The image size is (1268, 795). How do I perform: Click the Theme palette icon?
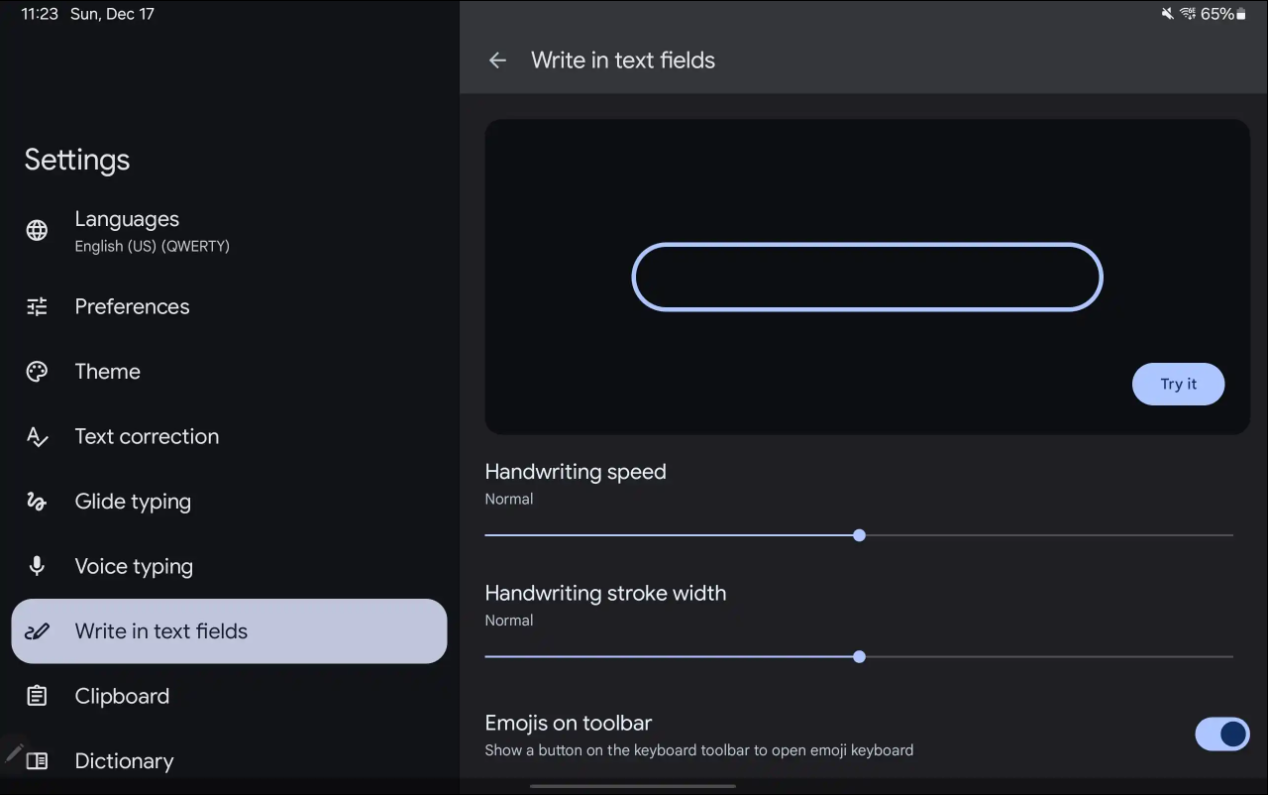pyautogui.click(x=37, y=372)
